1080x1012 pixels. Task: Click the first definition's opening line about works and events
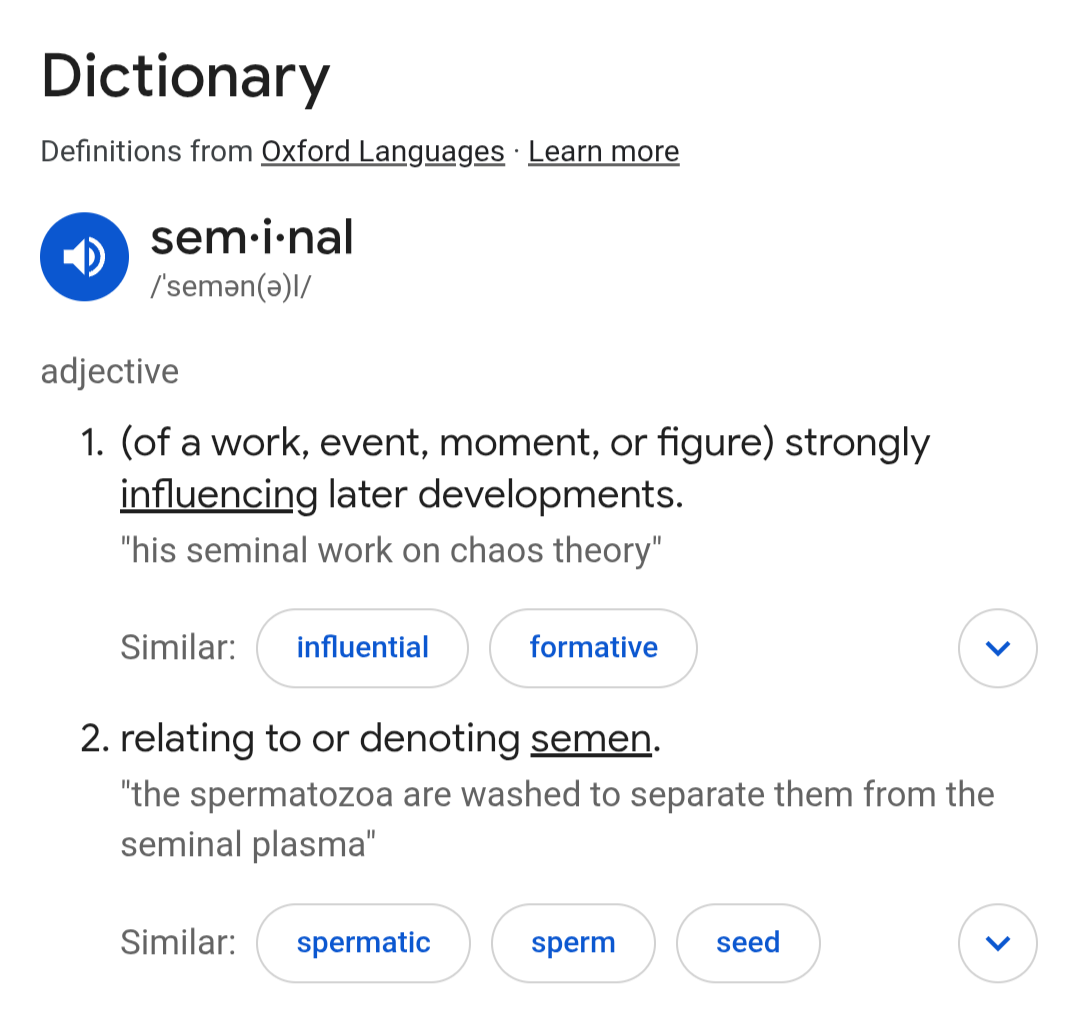525,443
